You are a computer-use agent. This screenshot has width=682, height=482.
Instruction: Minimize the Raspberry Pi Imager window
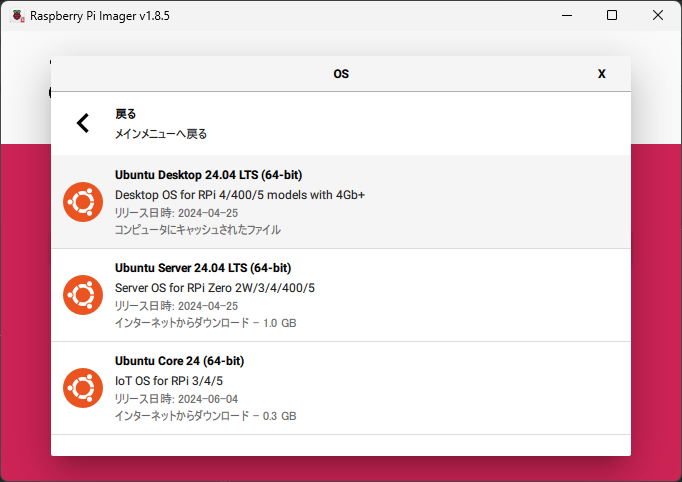click(567, 15)
